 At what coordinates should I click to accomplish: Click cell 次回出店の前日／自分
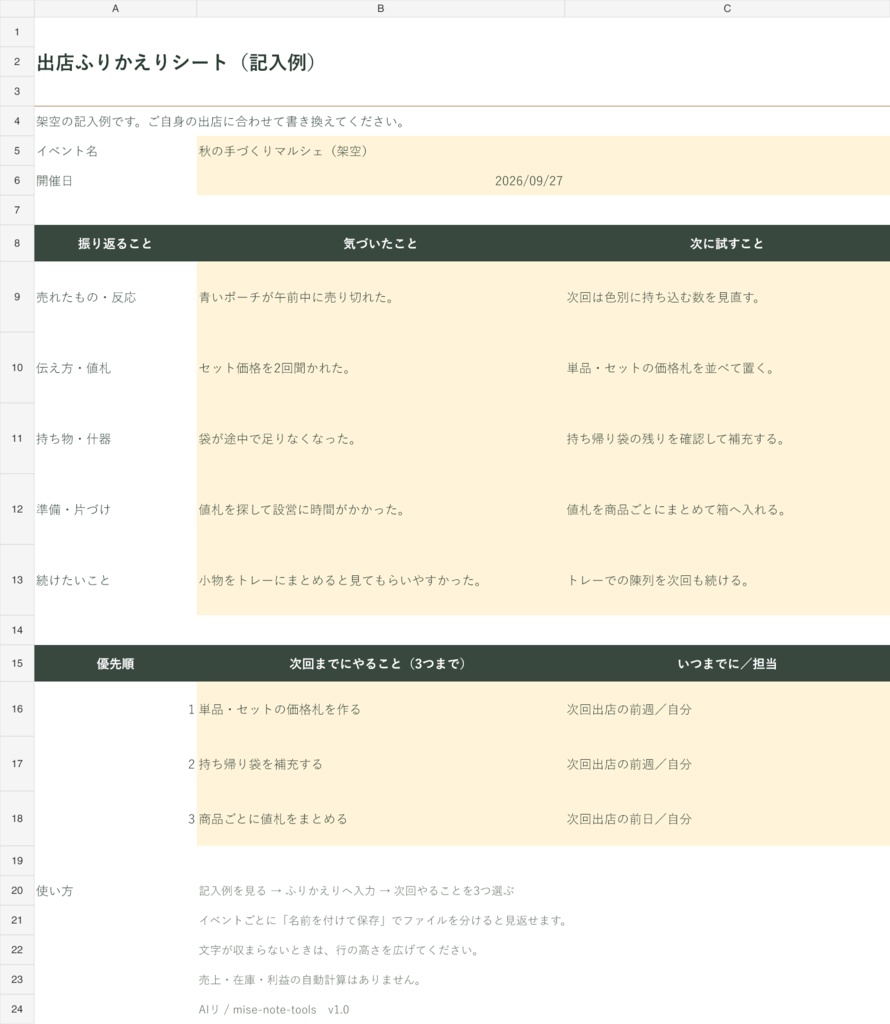(727, 819)
